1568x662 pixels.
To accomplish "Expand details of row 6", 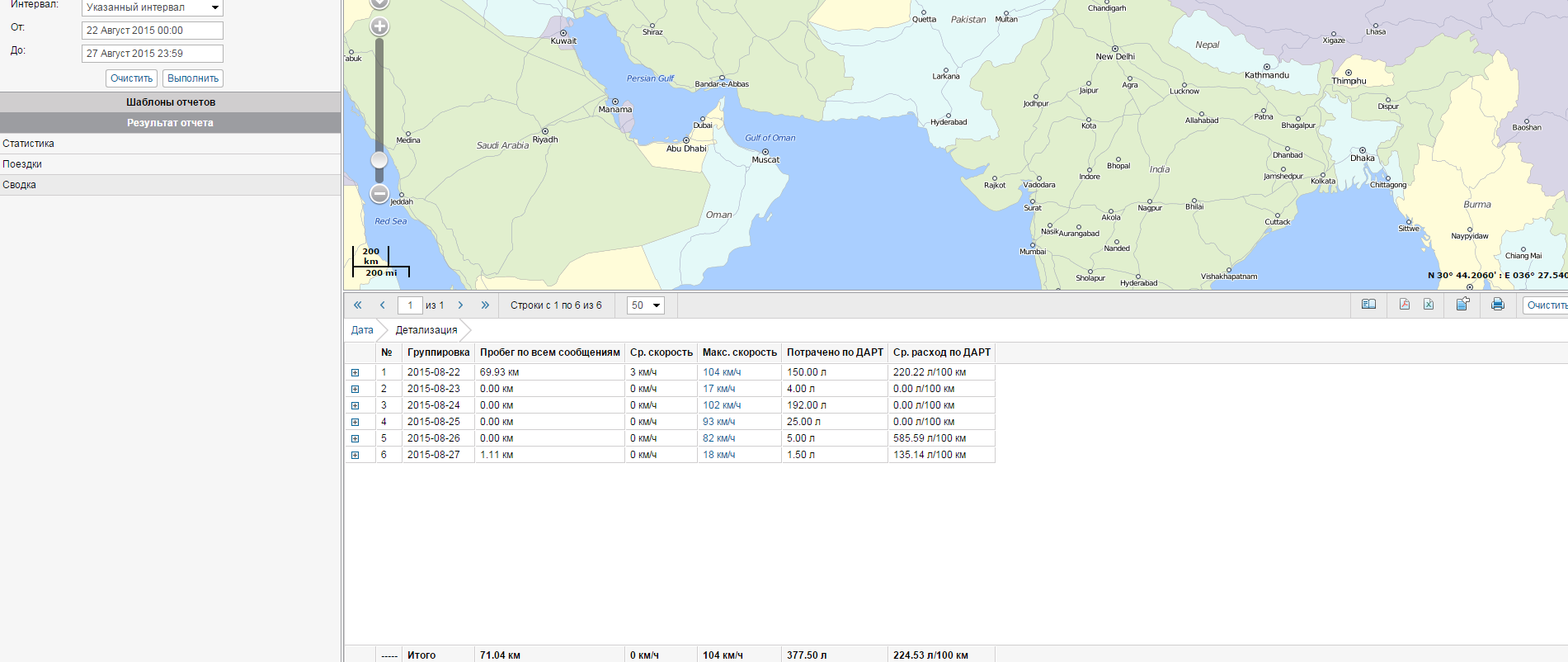I will (x=356, y=456).
